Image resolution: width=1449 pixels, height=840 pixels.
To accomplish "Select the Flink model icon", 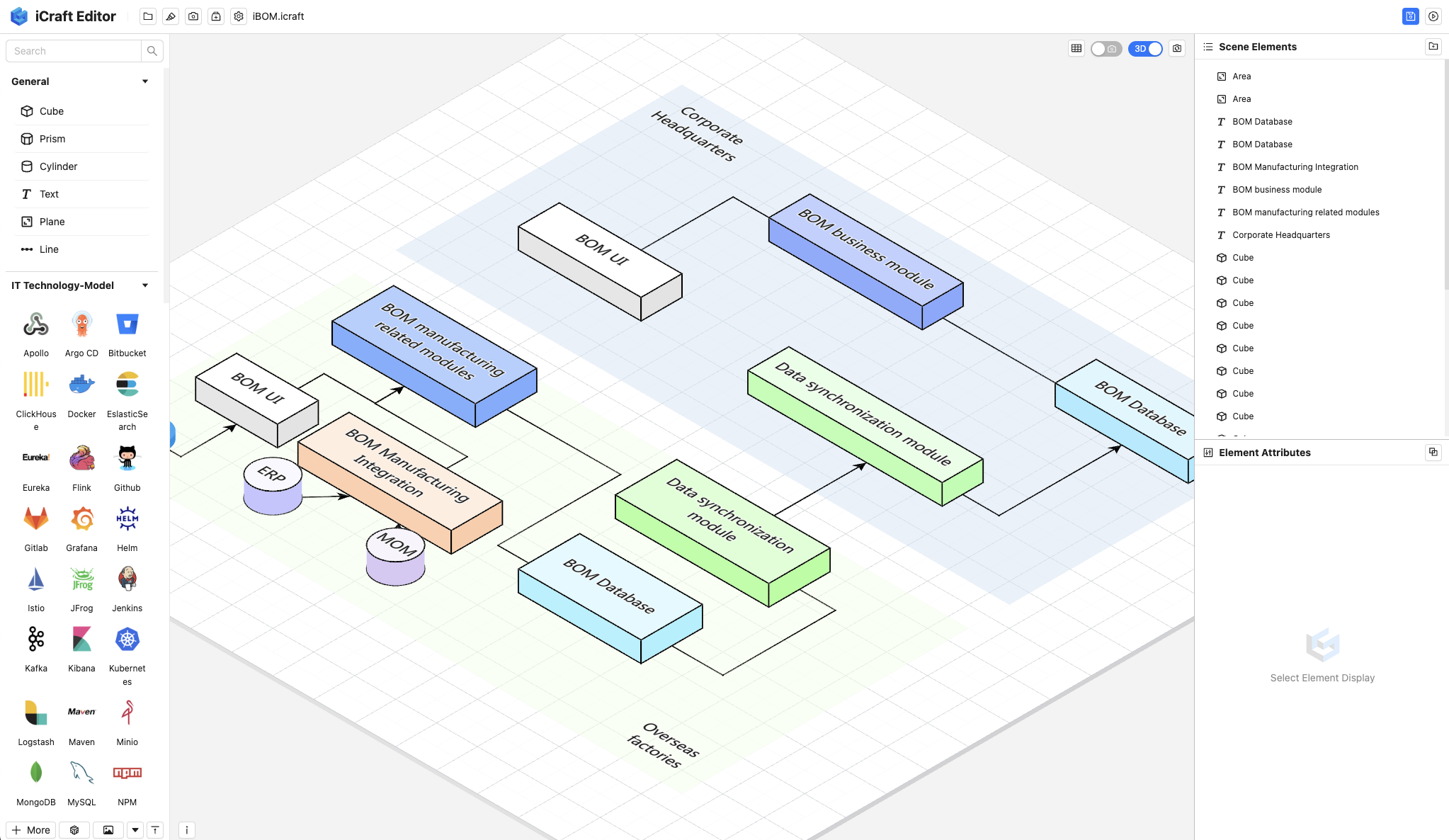I will 82,459.
